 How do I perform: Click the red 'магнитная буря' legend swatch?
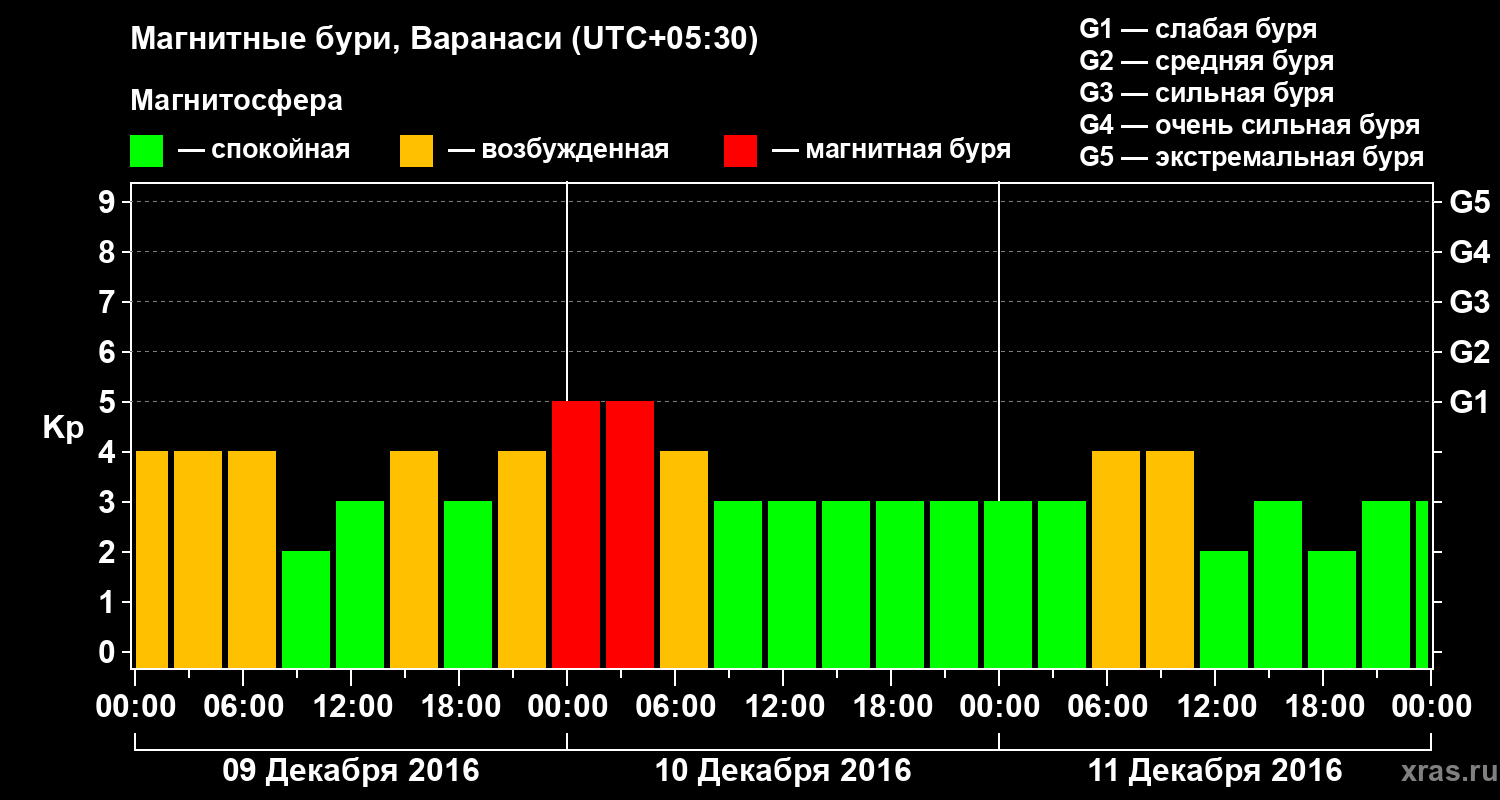740,151
